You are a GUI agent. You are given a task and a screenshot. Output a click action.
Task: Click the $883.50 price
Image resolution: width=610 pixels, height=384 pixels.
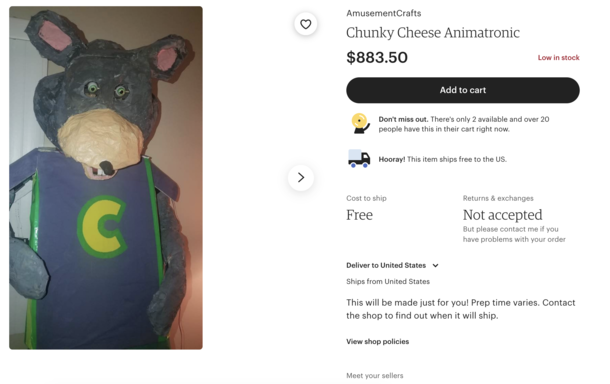(377, 58)
